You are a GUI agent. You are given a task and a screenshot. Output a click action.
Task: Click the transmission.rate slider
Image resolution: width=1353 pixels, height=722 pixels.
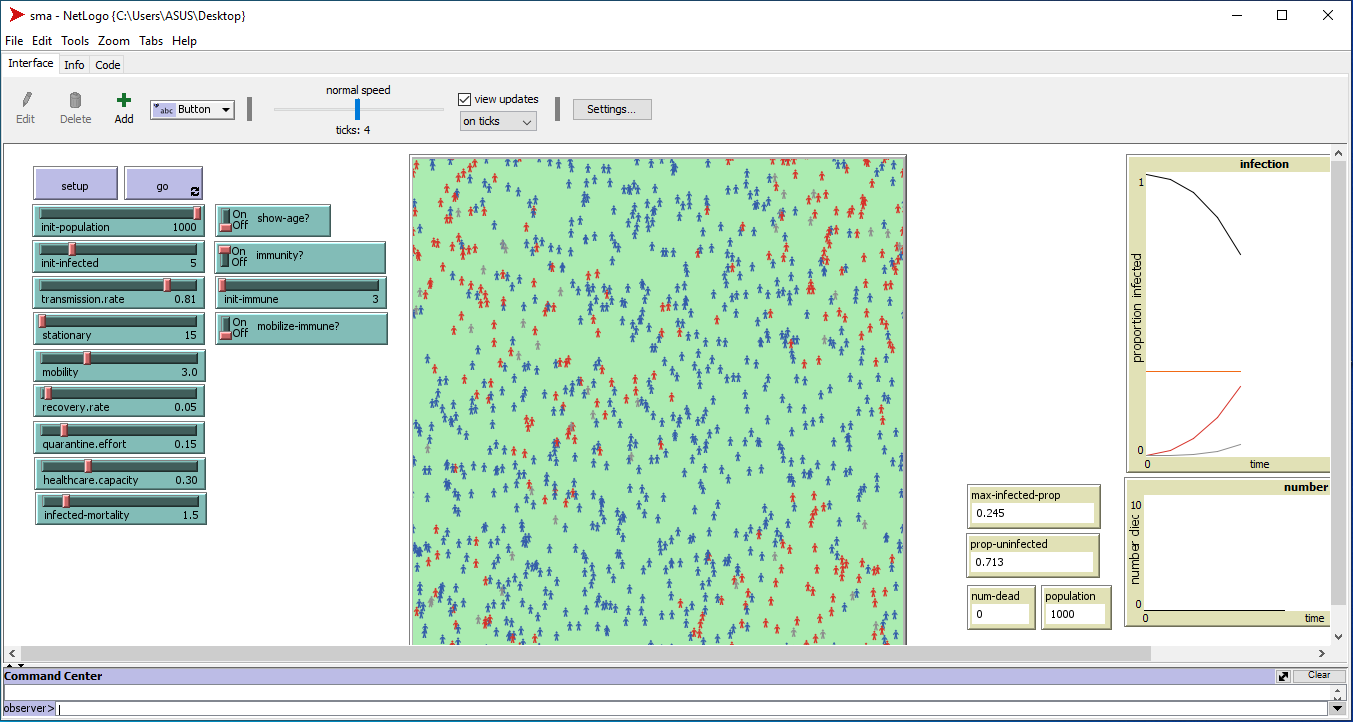pyautogui.click(x=118, y=293)
